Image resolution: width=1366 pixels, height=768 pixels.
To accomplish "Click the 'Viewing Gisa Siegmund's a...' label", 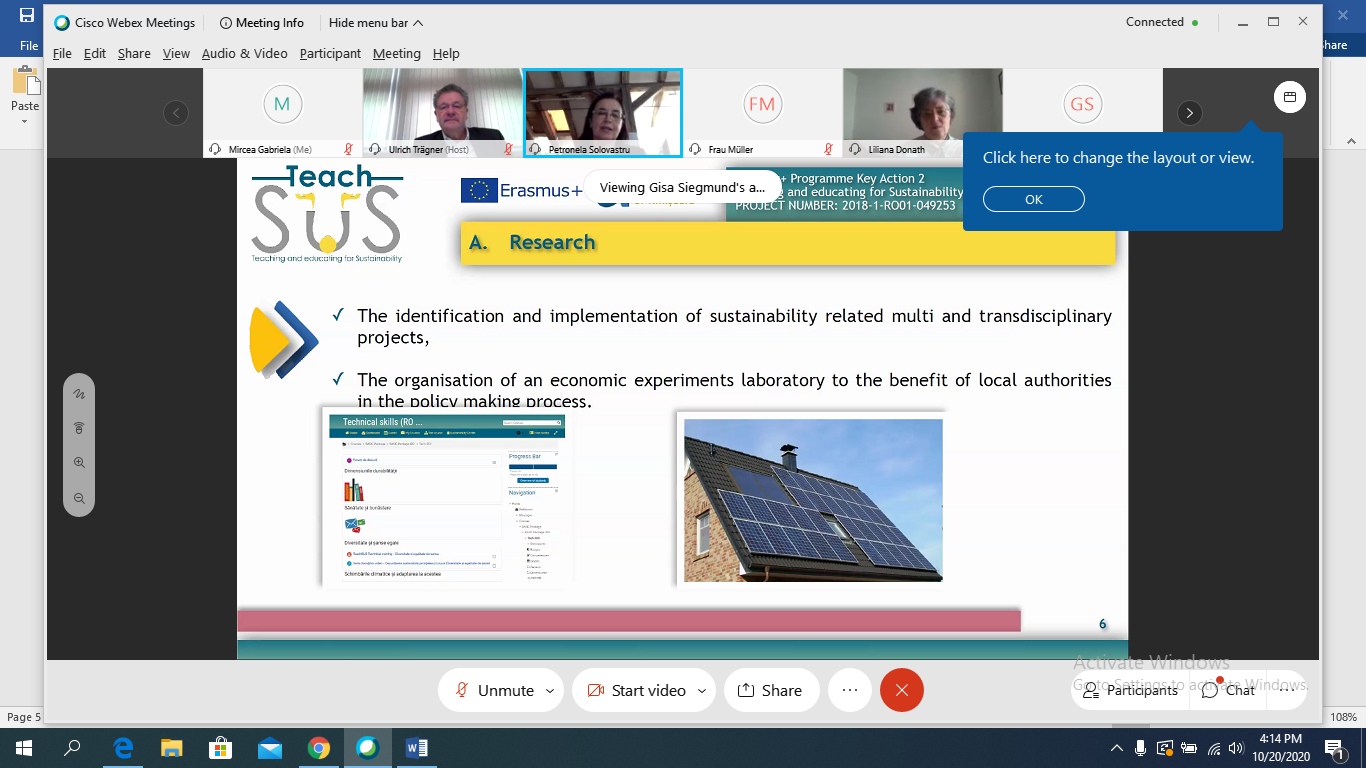I will [682, 187].
